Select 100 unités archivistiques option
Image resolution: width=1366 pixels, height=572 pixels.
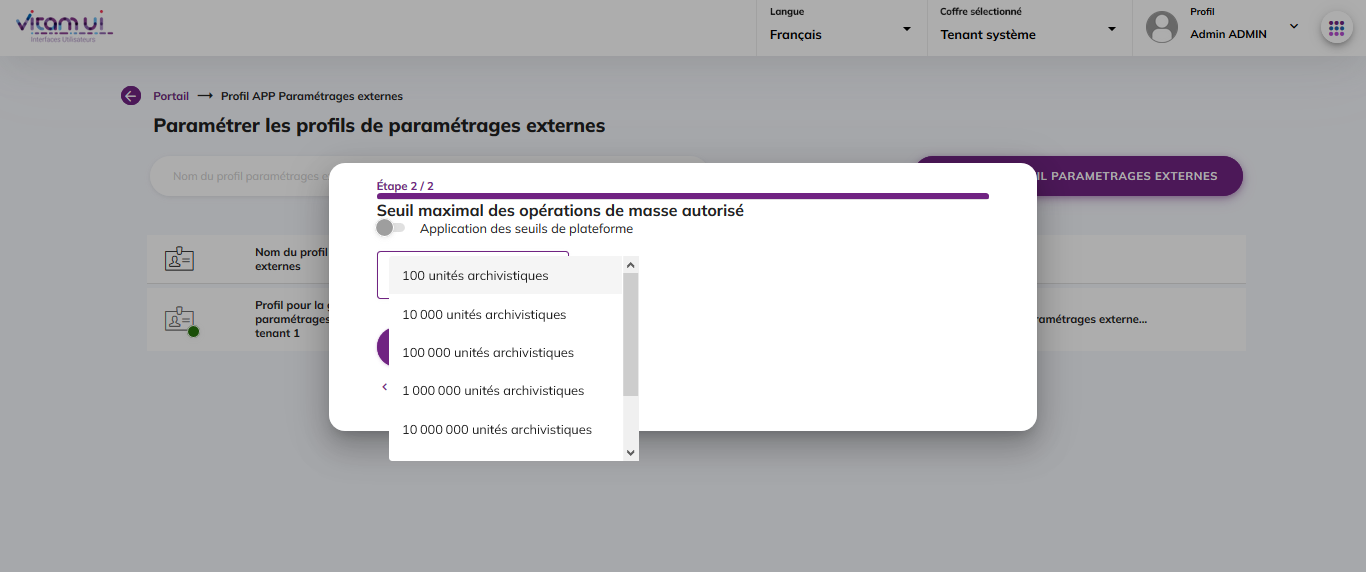click(475, 275)
